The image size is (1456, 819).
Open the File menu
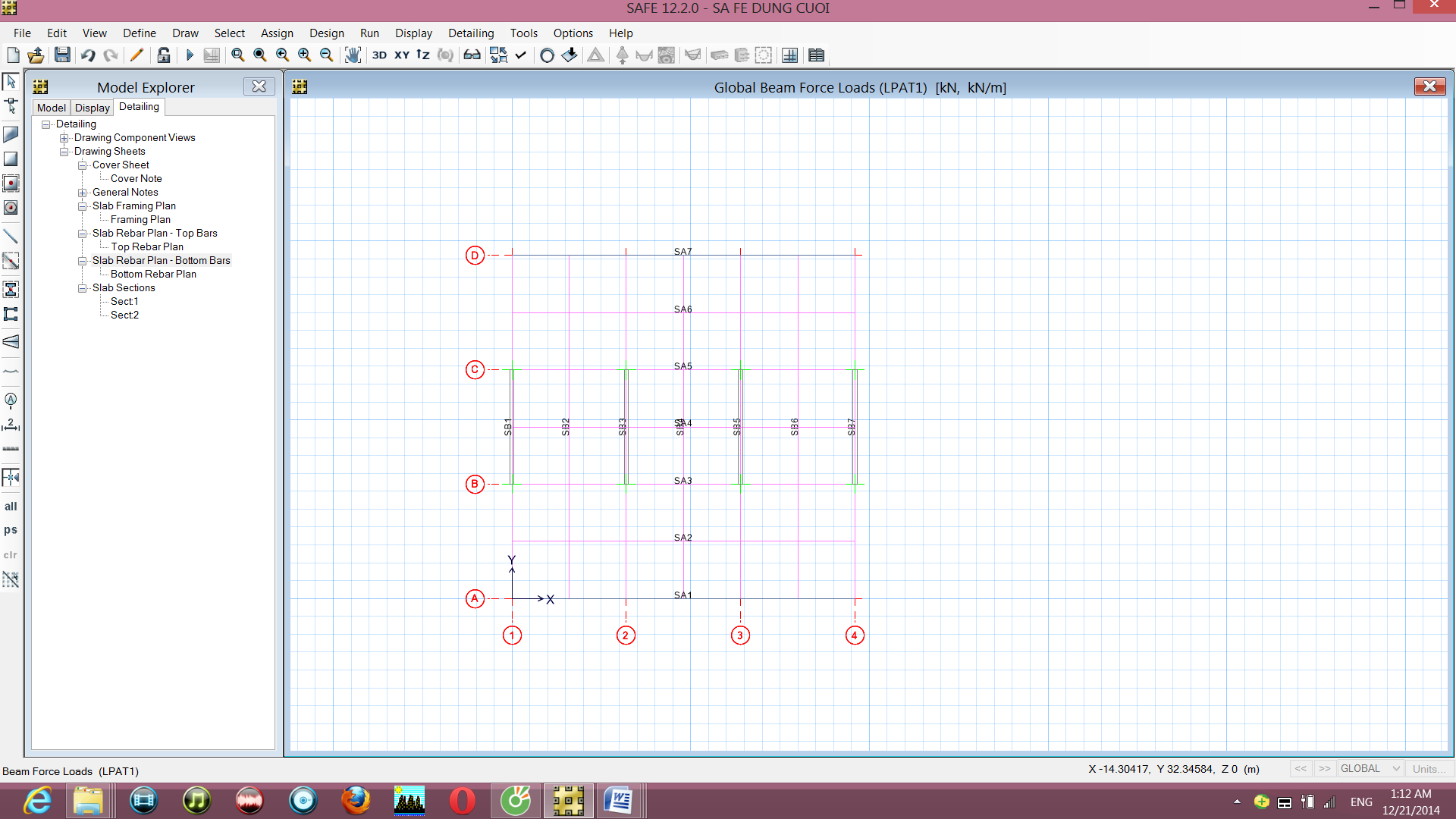(22, 33)
